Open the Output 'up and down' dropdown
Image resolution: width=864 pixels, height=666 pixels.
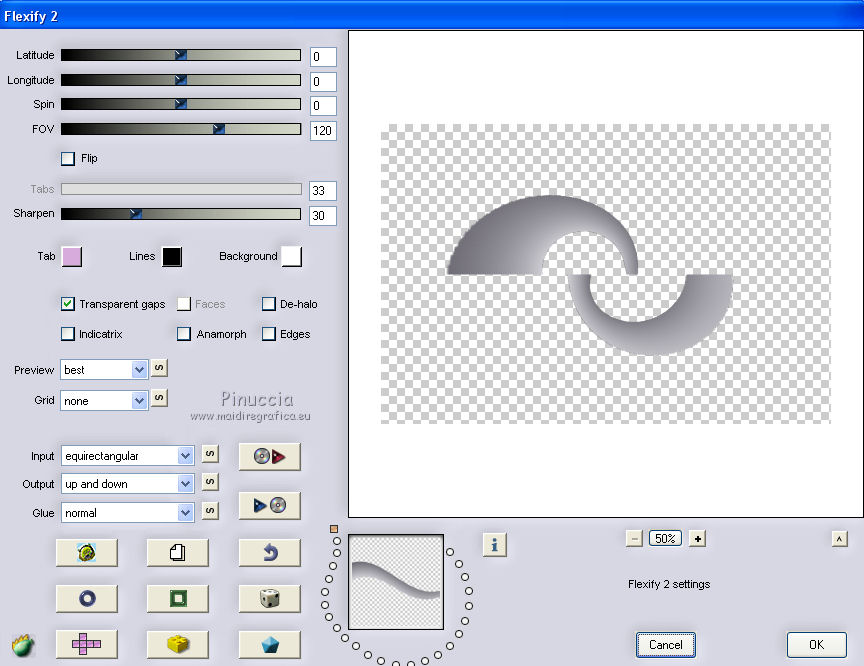[127, 484]
